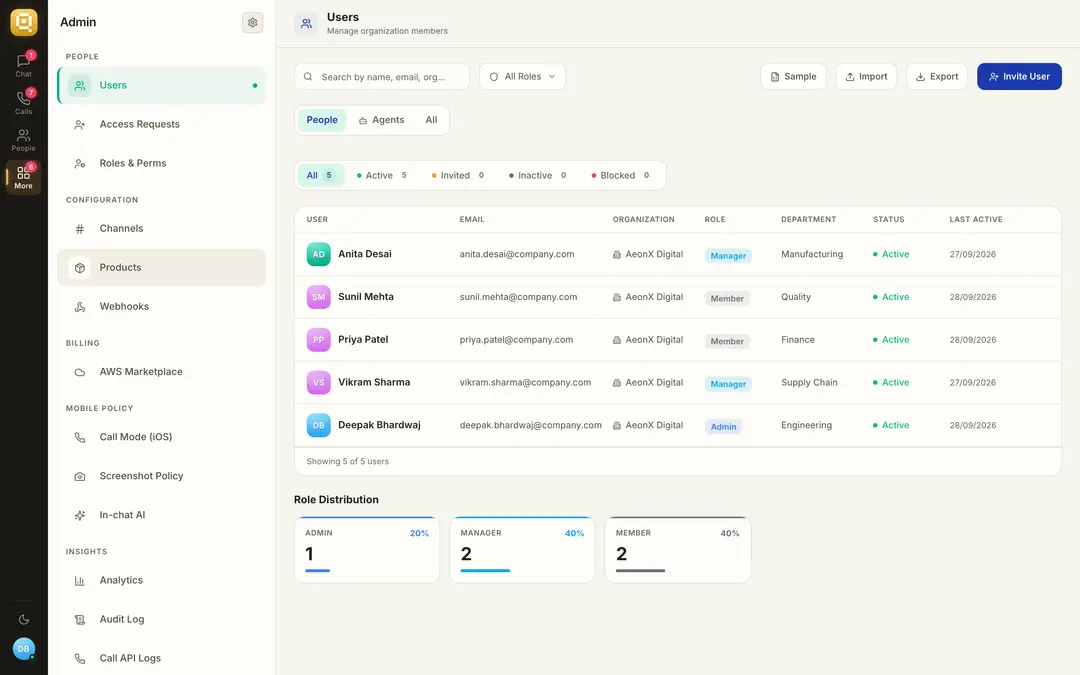Click the Admin role badge for Deepak
The width and height of the screenshot is (1080, 675).
[x=723, y=426]
